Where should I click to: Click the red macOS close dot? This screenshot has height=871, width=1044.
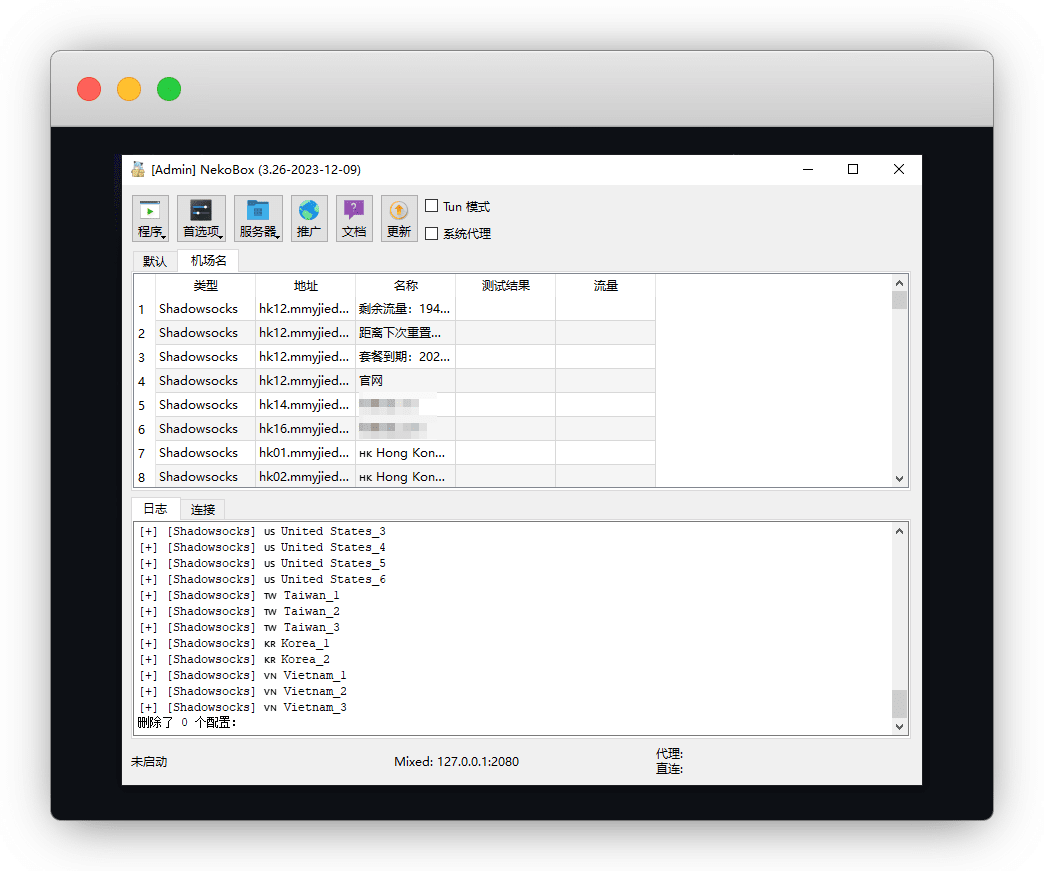click(x=89, y=89)
